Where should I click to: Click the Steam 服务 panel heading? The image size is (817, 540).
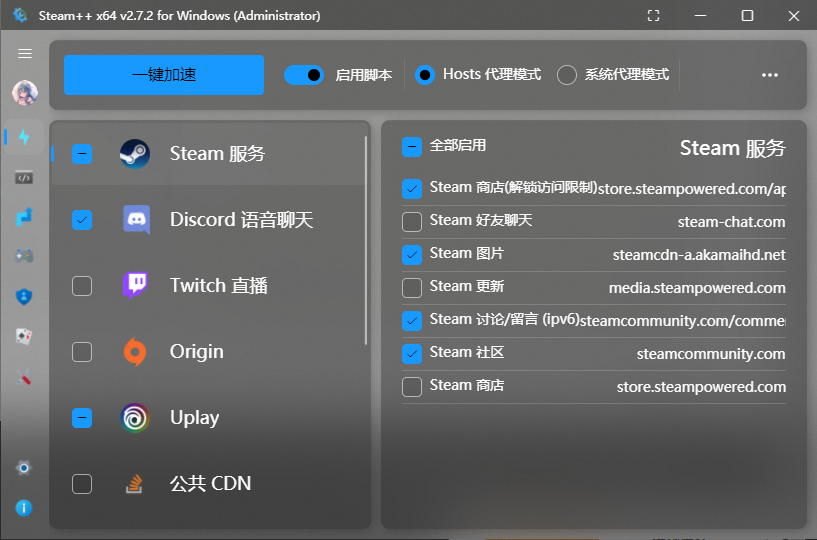pyautogui.click(x=732, y=149)
